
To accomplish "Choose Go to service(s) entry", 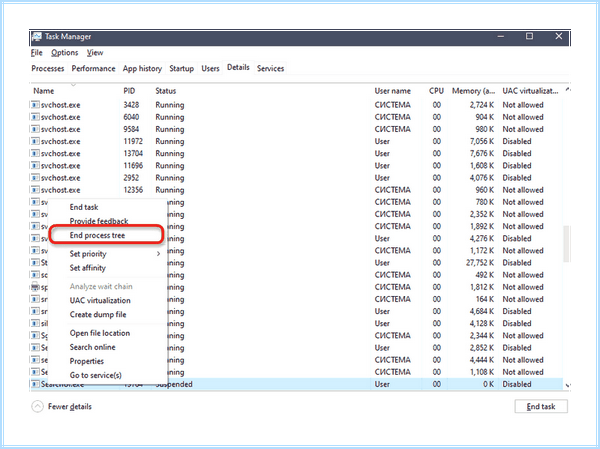I will tap(96, 376).
